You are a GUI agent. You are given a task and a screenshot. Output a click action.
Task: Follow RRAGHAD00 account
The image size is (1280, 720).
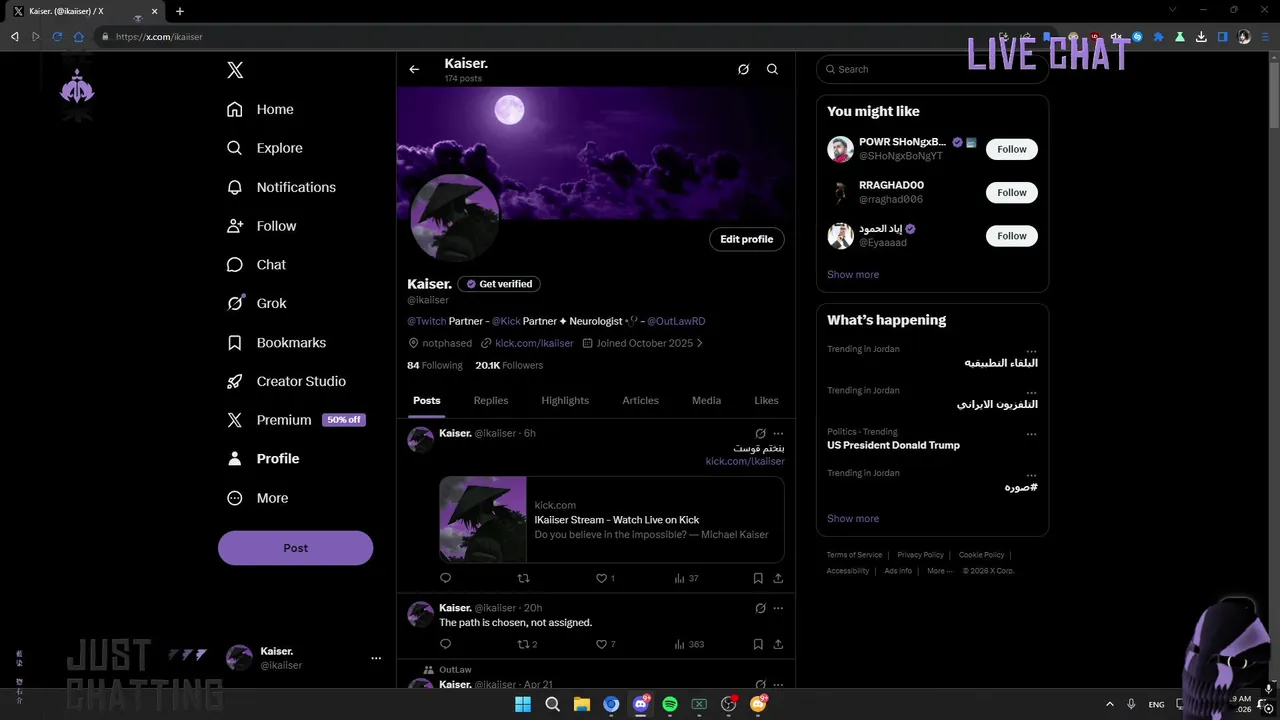coord(1012,192)
